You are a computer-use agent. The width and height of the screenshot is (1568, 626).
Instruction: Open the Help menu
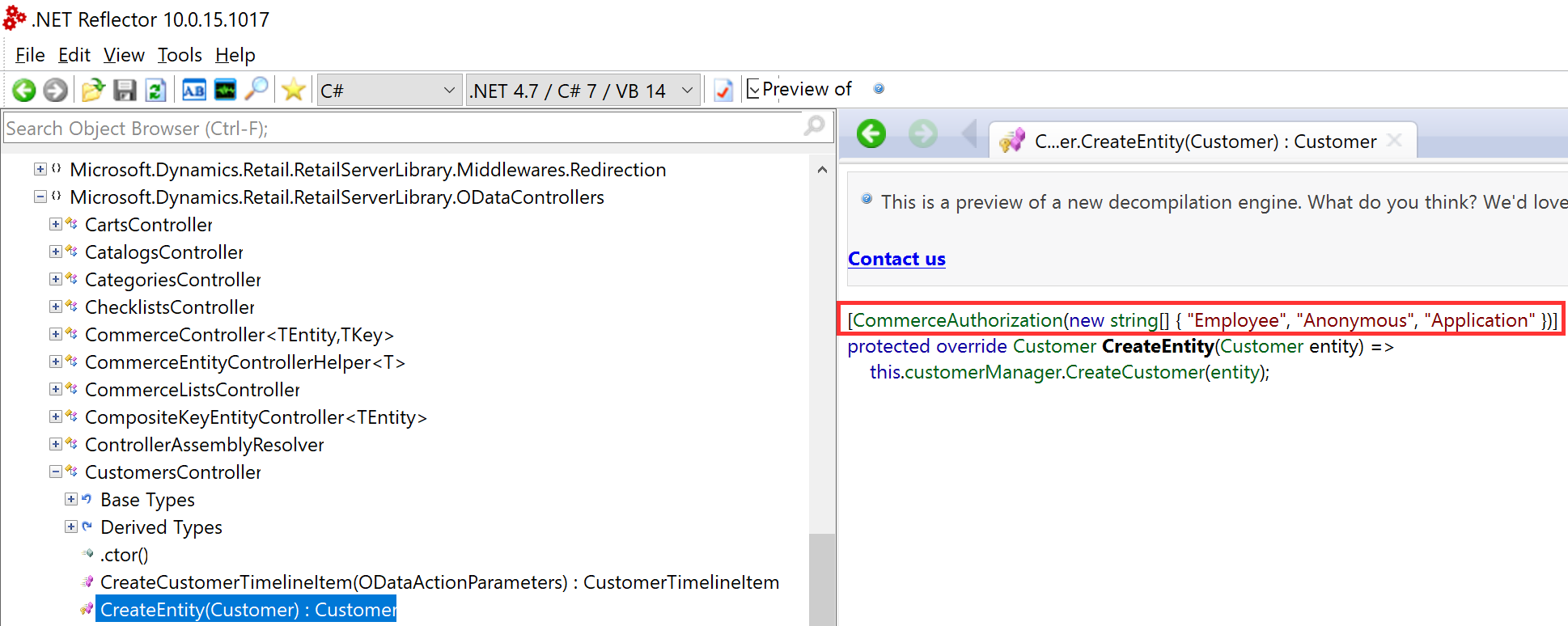click(235, 55)
